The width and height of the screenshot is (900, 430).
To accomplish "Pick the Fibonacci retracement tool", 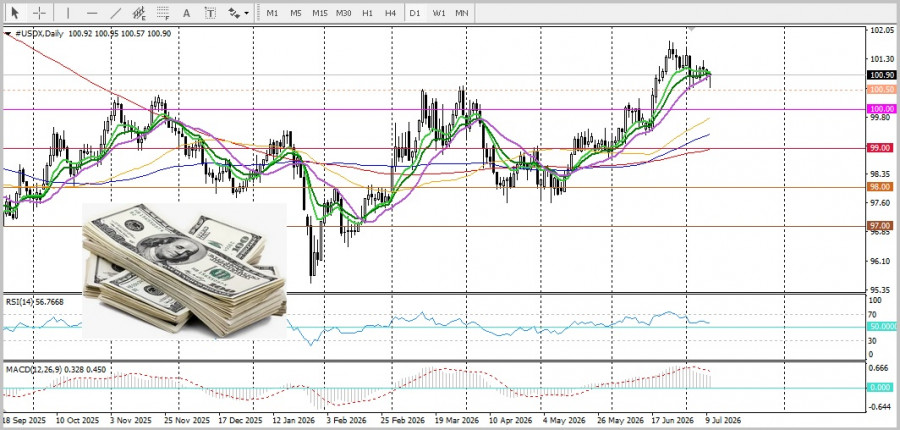I will tap(163, 13).
